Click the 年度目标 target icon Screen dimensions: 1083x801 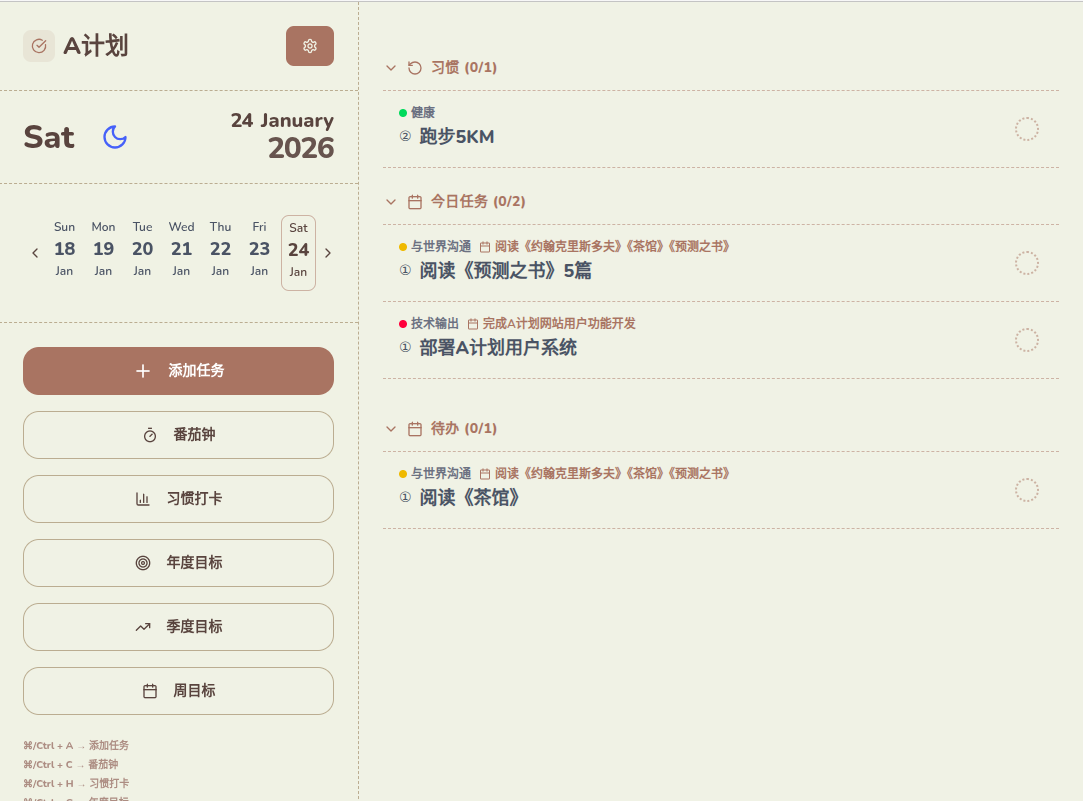[145, 562]
